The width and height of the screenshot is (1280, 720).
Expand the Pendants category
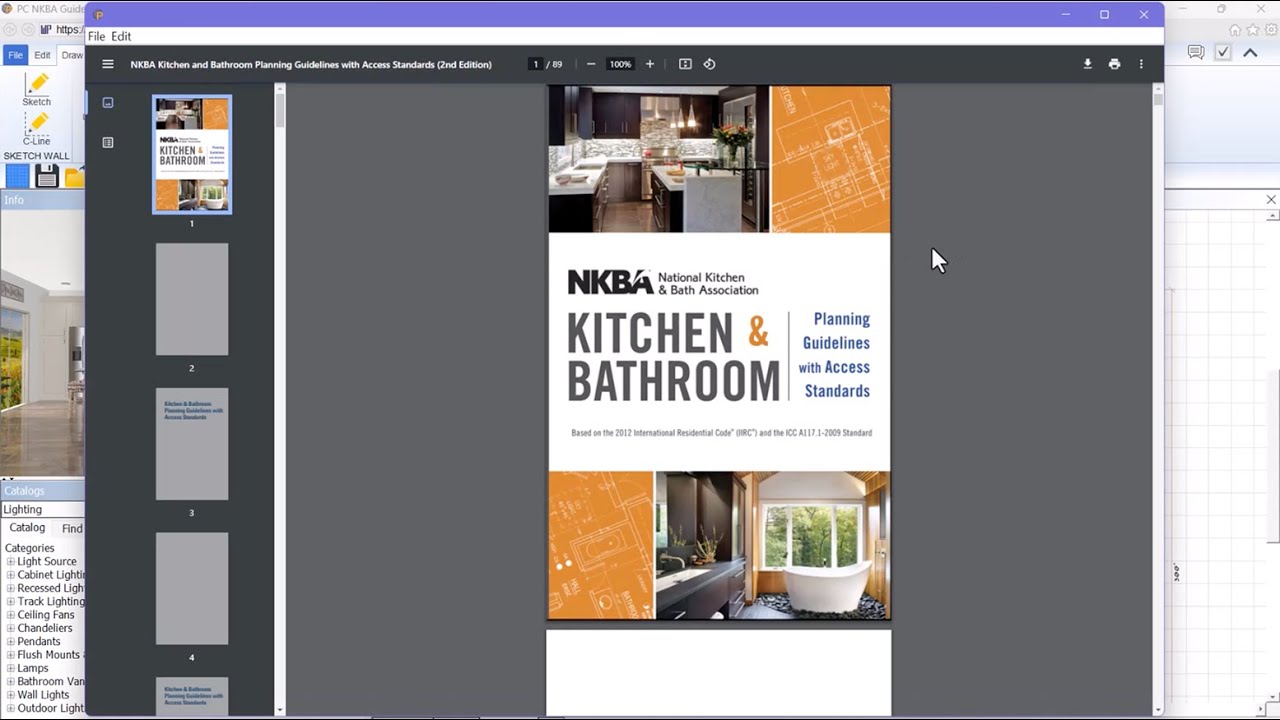point(11,642)
